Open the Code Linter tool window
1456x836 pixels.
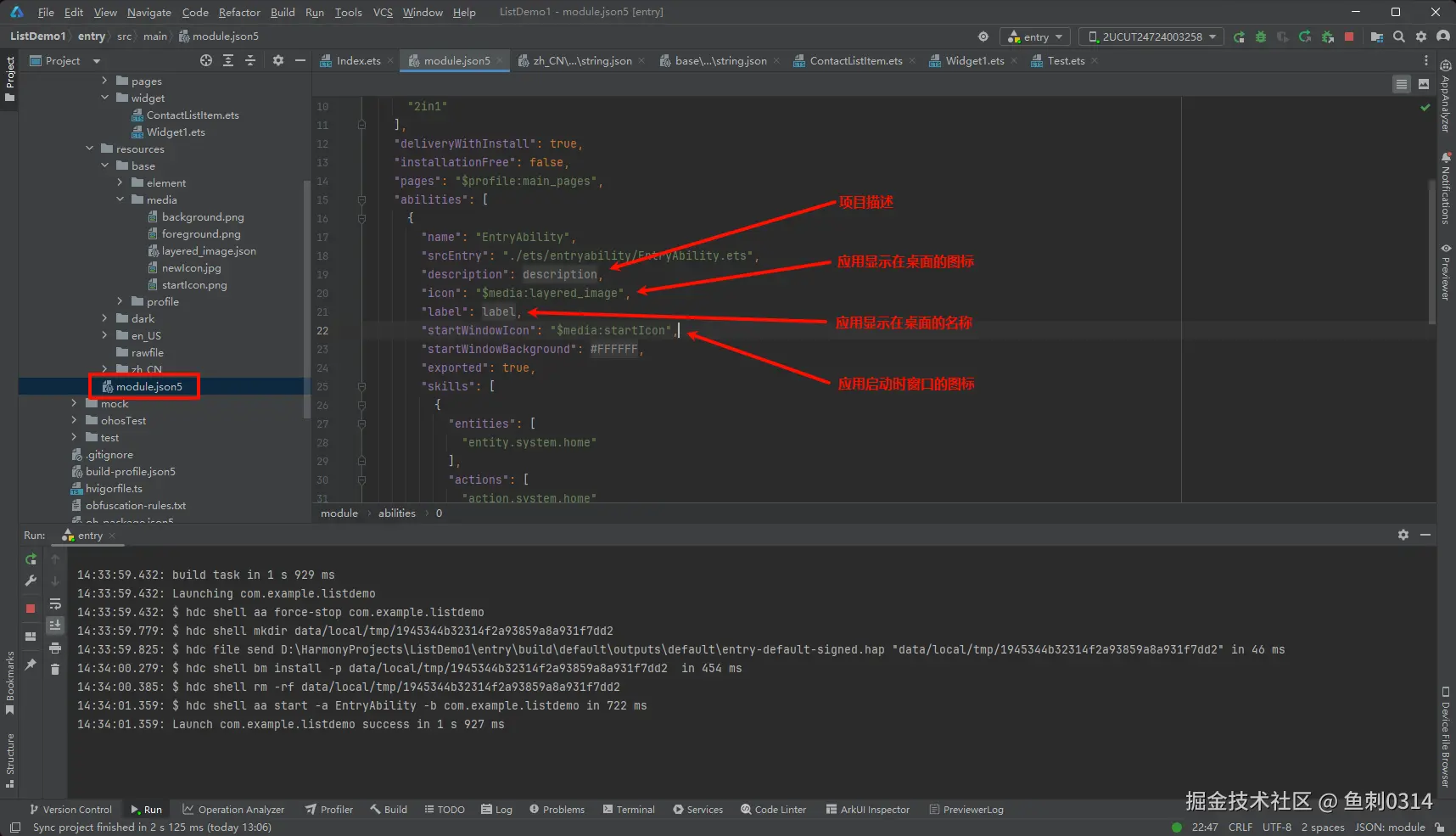coord(773,809)
